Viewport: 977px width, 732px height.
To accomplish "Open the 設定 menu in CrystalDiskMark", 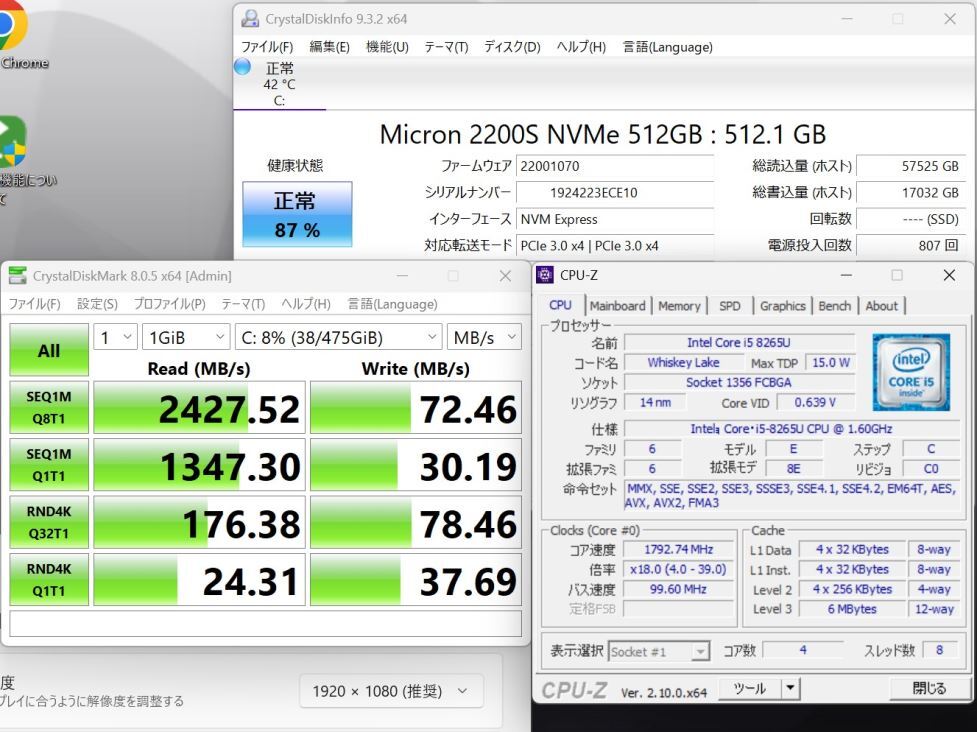I will pos(96,303).
